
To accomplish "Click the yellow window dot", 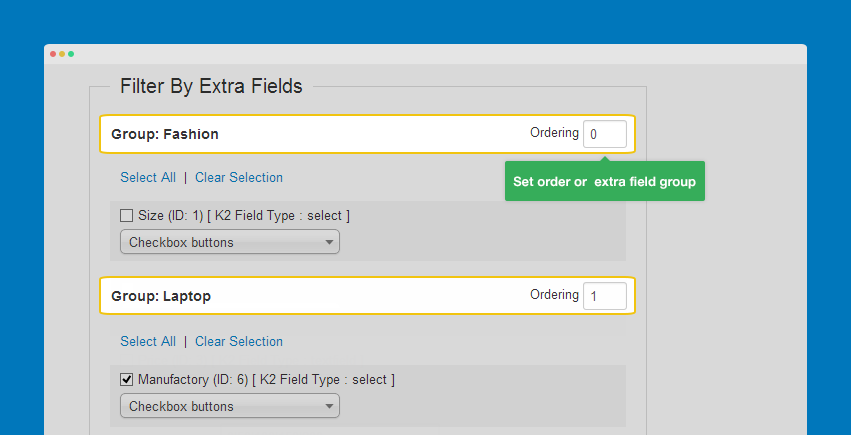I will [62, 54].
